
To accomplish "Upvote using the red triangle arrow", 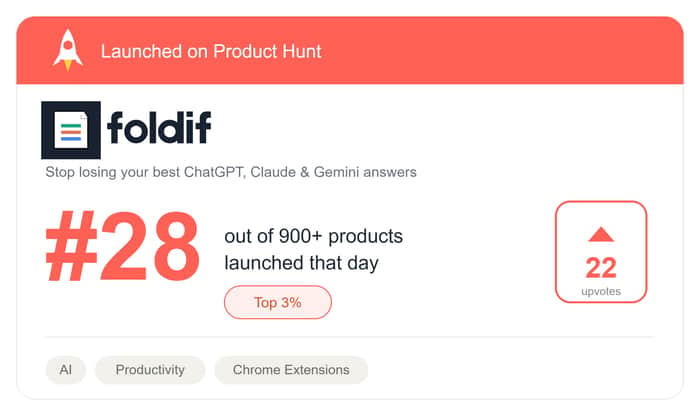I will pyautogui.click(x=601, y=234).
